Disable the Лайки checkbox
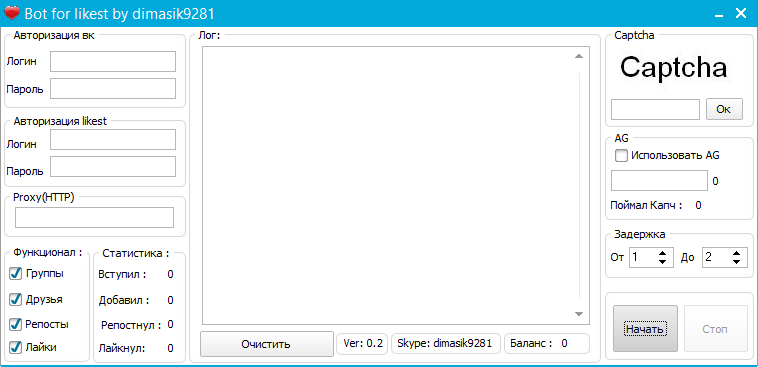The image size is (758, 367). 16,347
